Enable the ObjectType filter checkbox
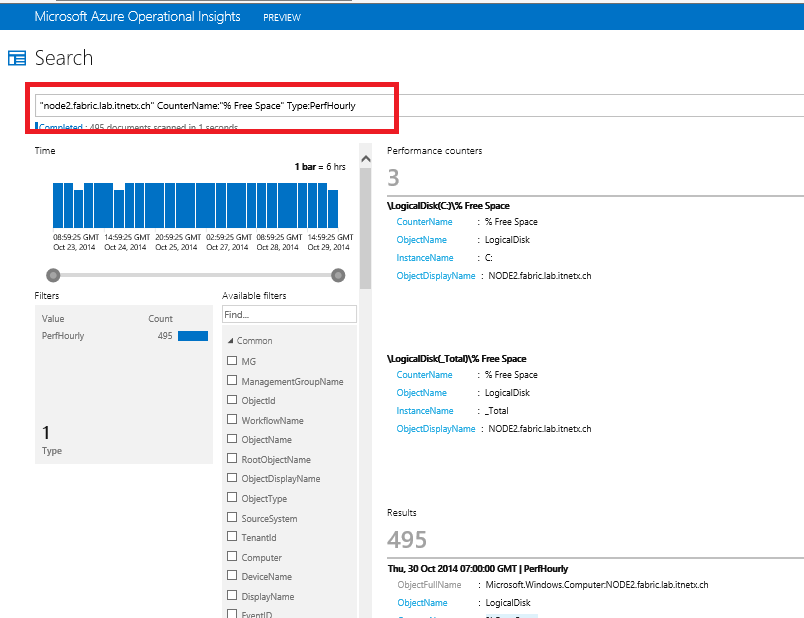The width and height of the screenshot is (804, 618). click(232, 497)
